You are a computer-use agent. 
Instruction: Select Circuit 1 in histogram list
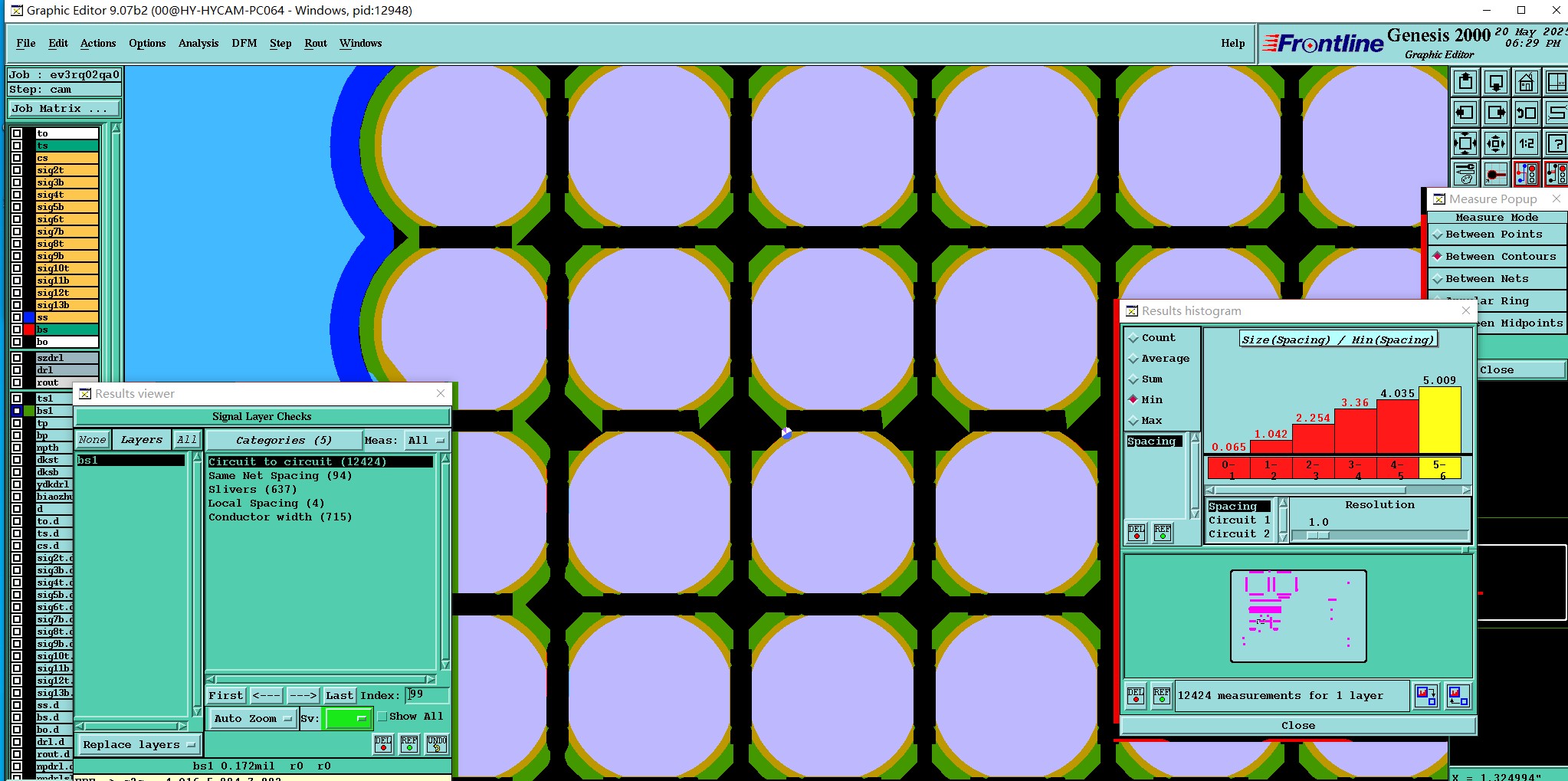(x=1239, y=520)
